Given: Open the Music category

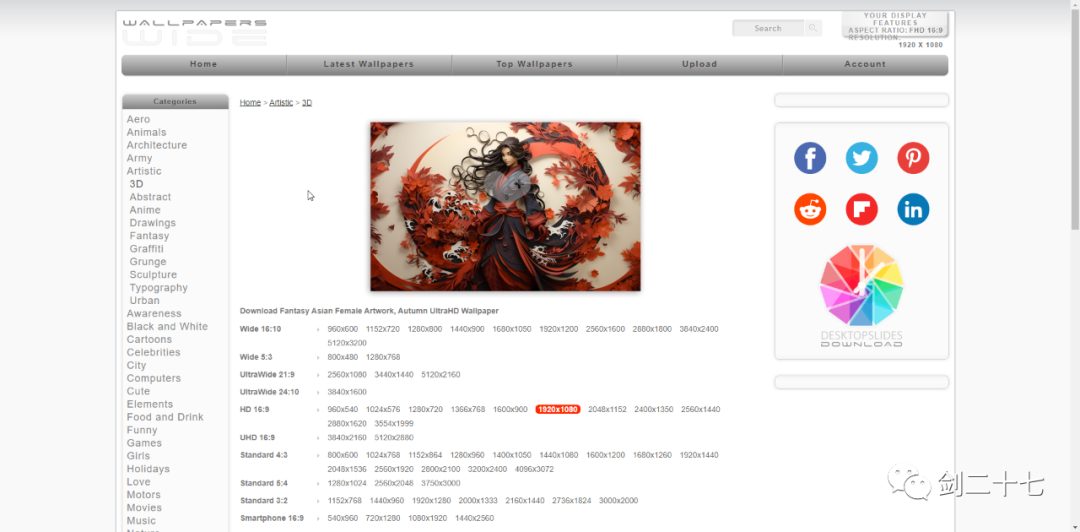Looking at the screenshot, I should pyautogui.click(x=141, y=521).
